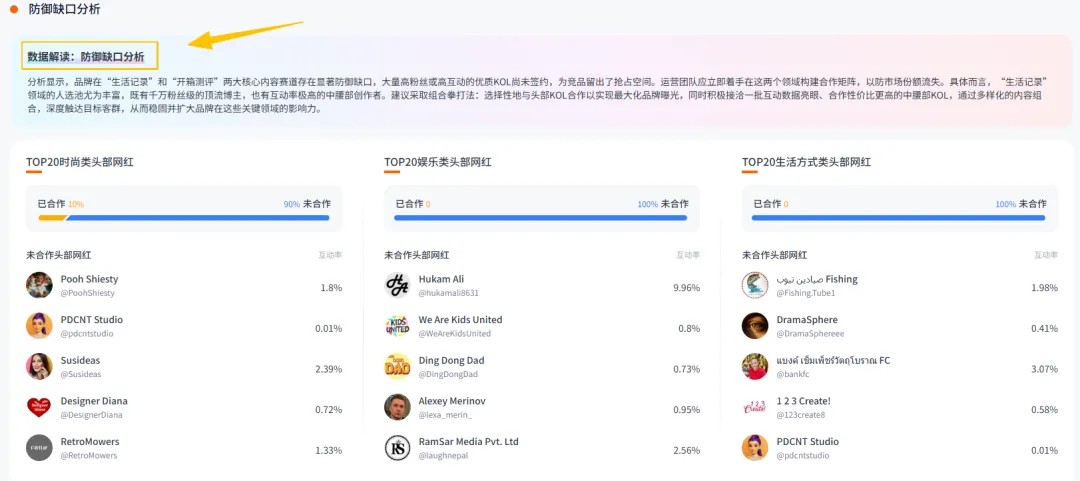
Task: Click Fishing Tube channel avatar
Action: pos(755,285)
